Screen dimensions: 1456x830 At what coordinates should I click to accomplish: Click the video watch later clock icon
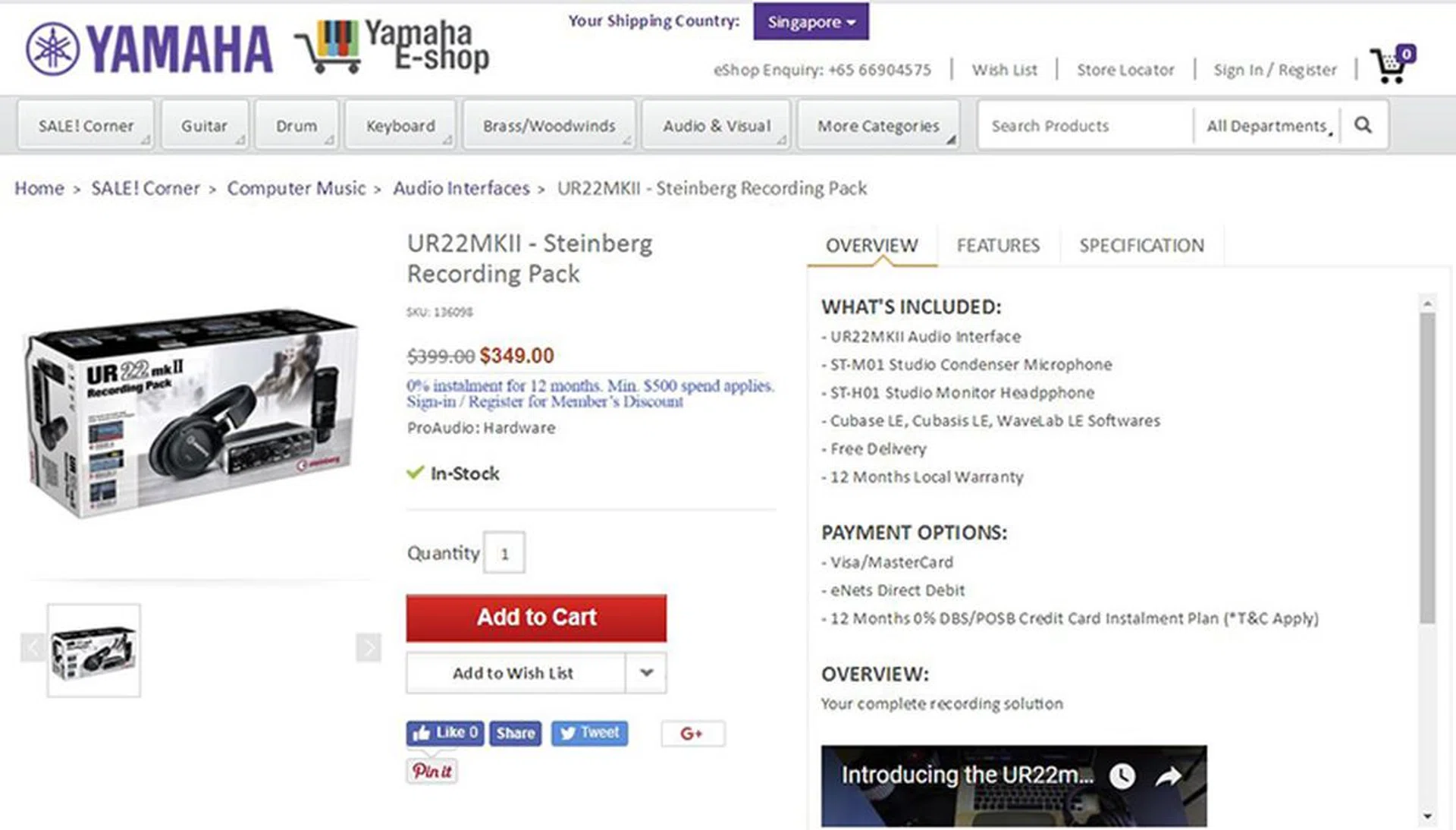coord(1122,775)
